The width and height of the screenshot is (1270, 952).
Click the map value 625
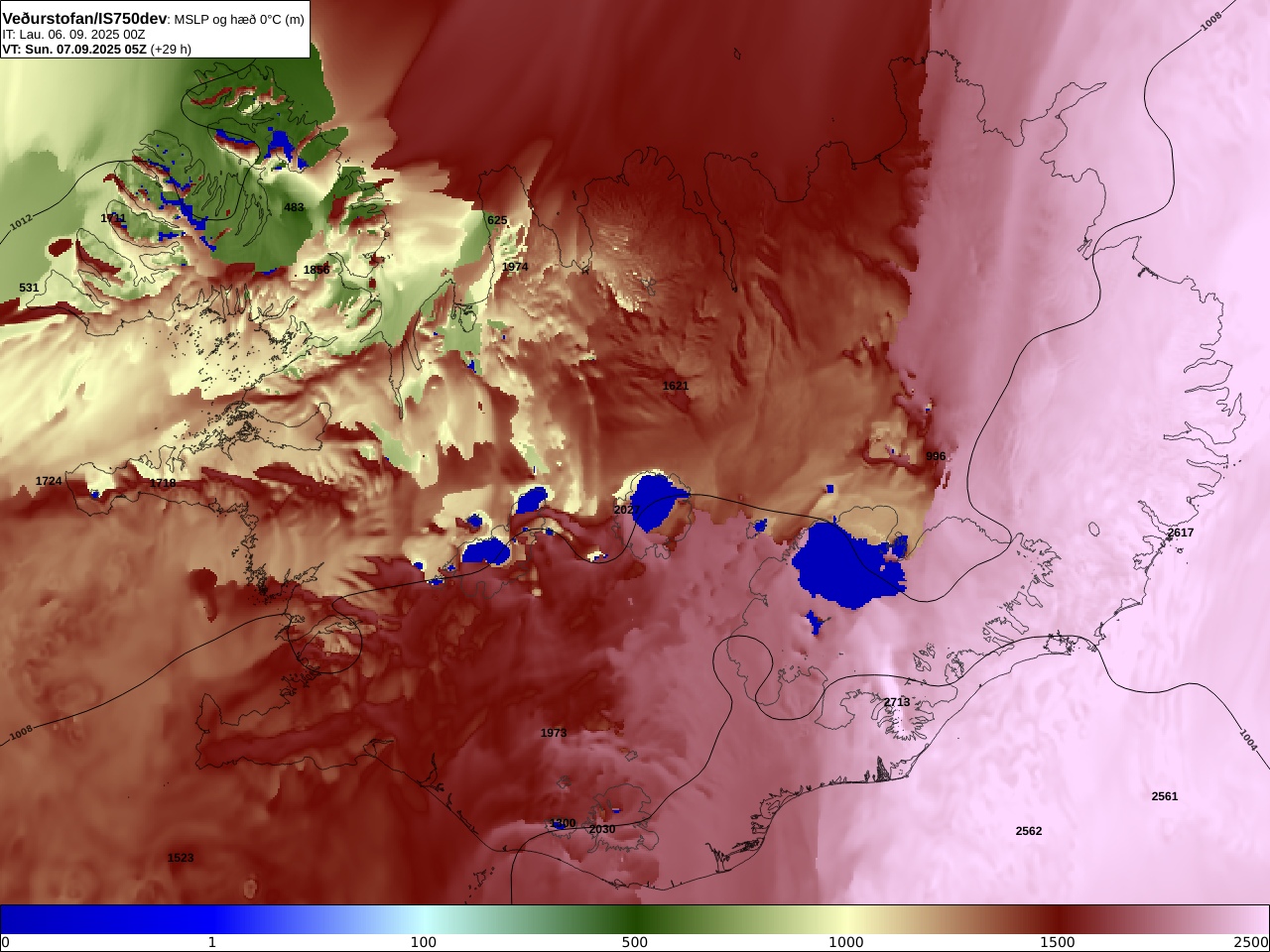(x=497, y=220)
